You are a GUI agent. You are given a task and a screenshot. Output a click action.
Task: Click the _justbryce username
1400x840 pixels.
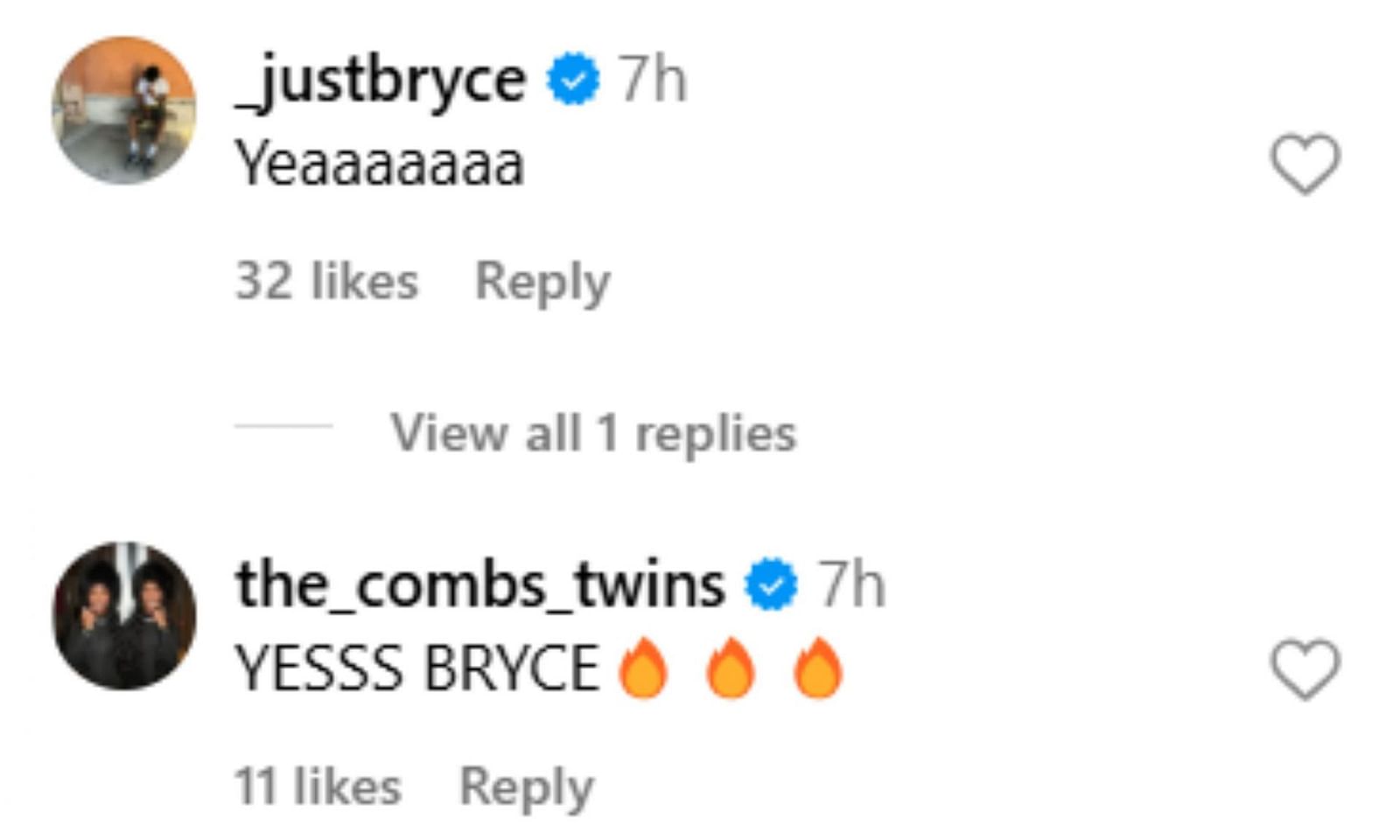(x=381, y=80)
